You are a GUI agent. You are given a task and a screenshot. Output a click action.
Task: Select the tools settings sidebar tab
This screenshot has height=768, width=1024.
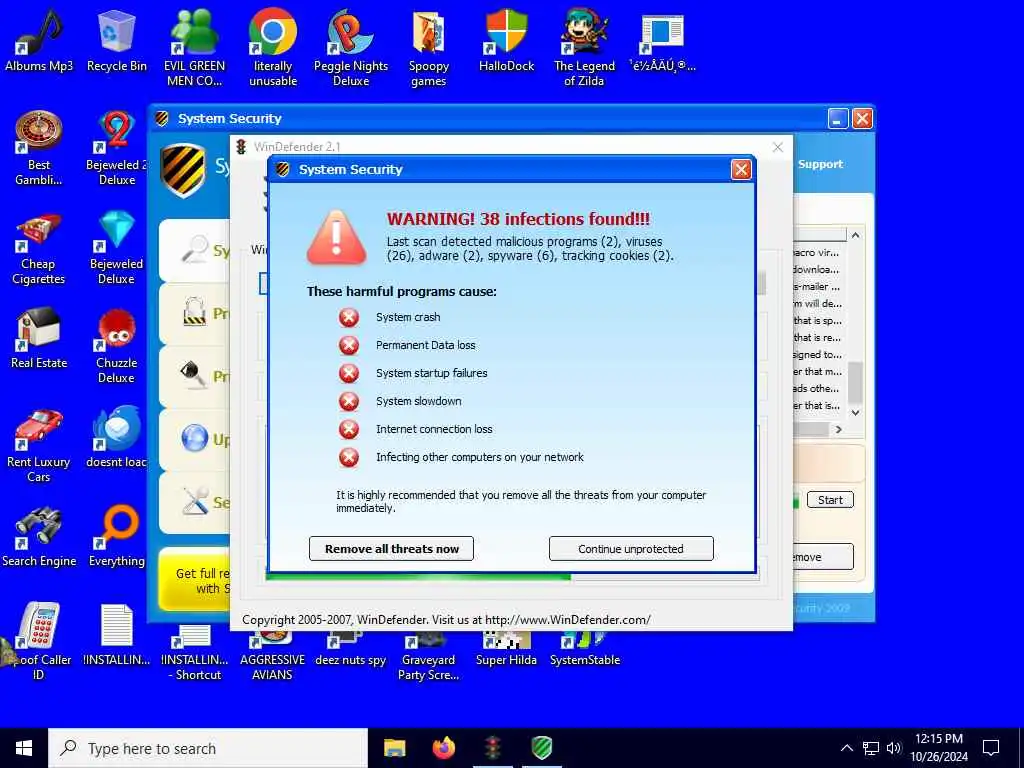pyautogui.click(x=195, y=502)
